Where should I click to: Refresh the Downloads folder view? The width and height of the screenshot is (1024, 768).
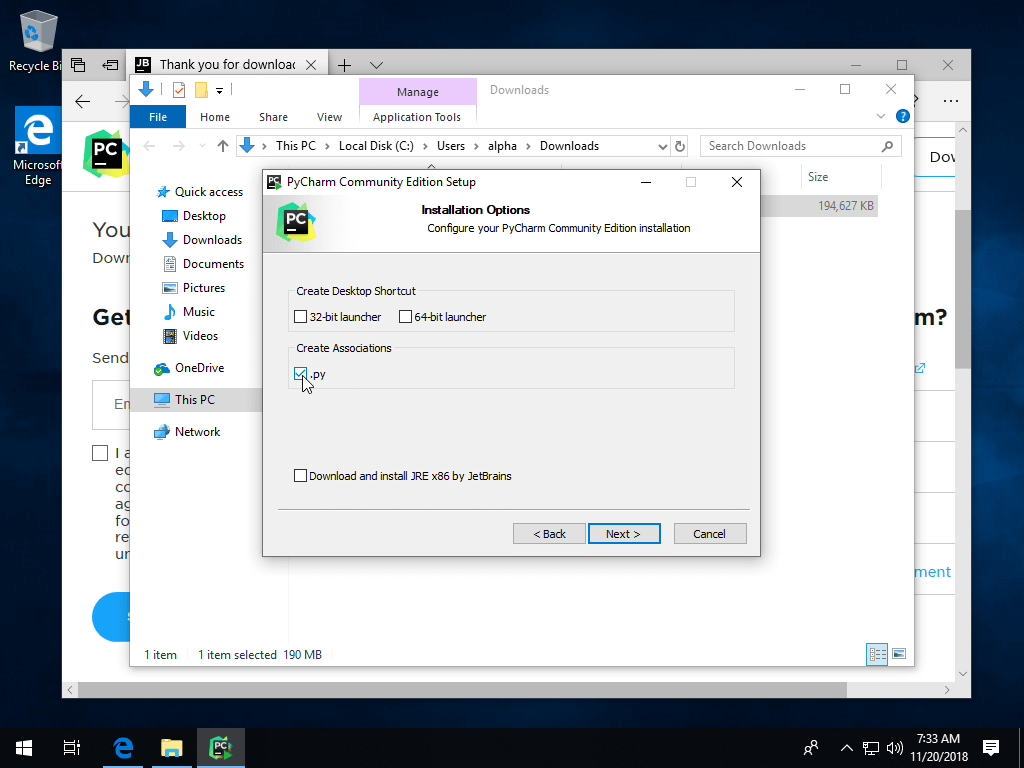coord(680,146)
